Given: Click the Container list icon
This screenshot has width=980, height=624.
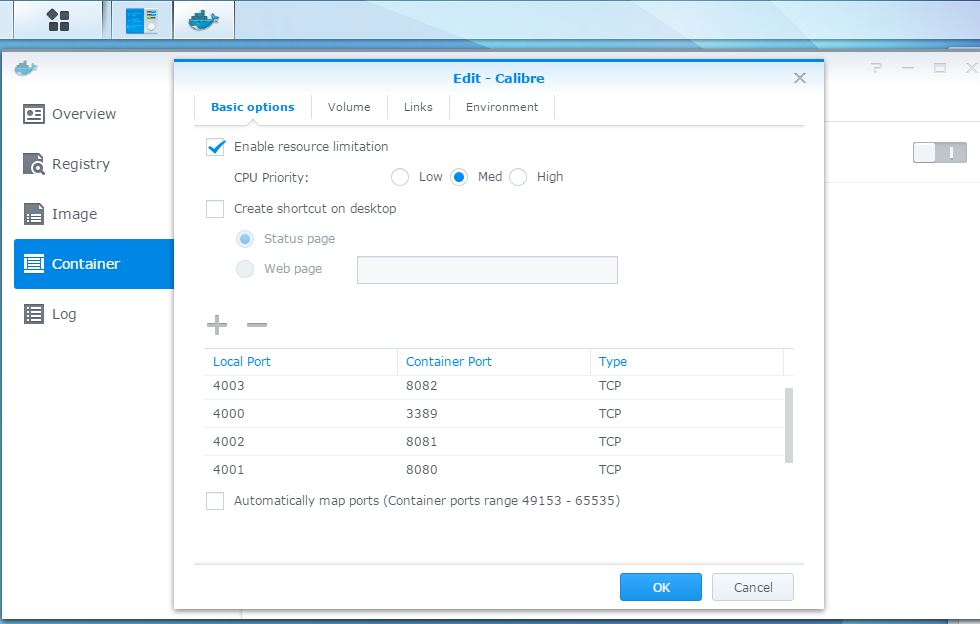Looking at the screenshot, I should (34, 264).
